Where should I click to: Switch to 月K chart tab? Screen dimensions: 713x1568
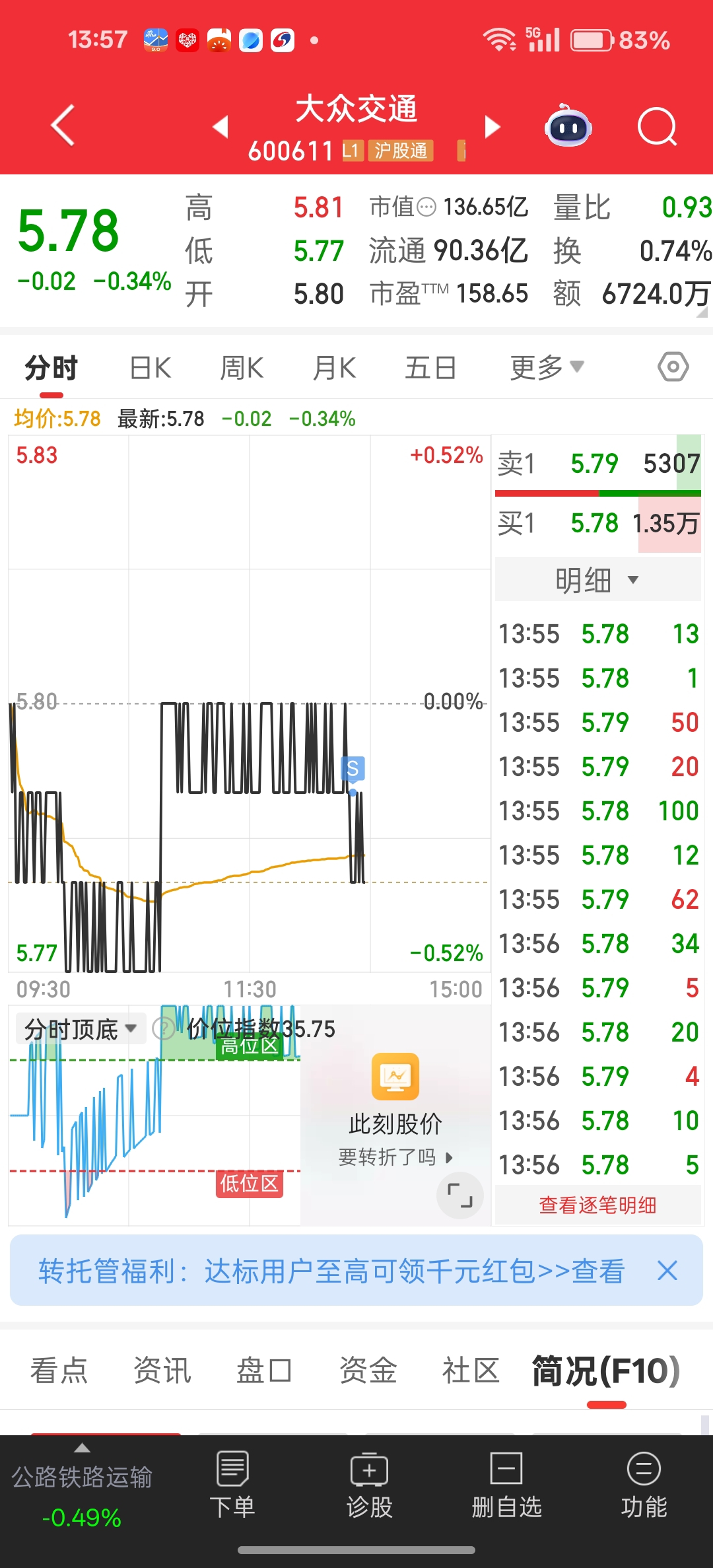click(x=335, y=367)
